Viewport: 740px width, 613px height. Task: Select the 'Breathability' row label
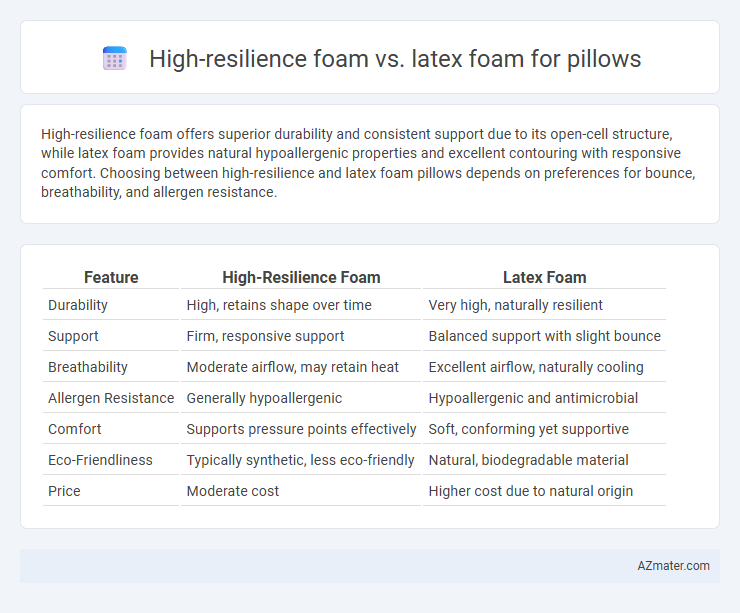pyautogui.click(x=88, y=367)
